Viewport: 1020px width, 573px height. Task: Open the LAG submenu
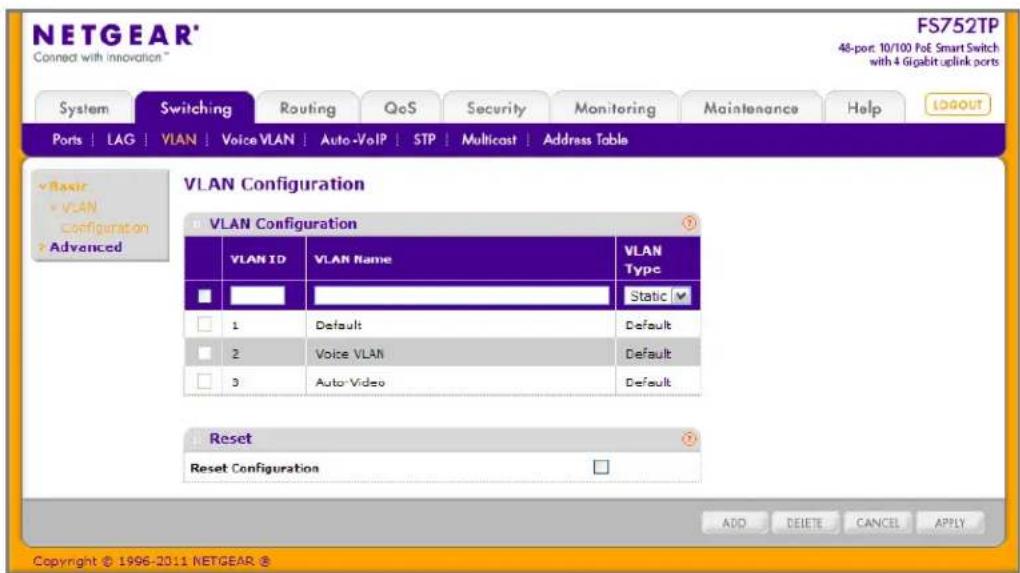point(120,139)
